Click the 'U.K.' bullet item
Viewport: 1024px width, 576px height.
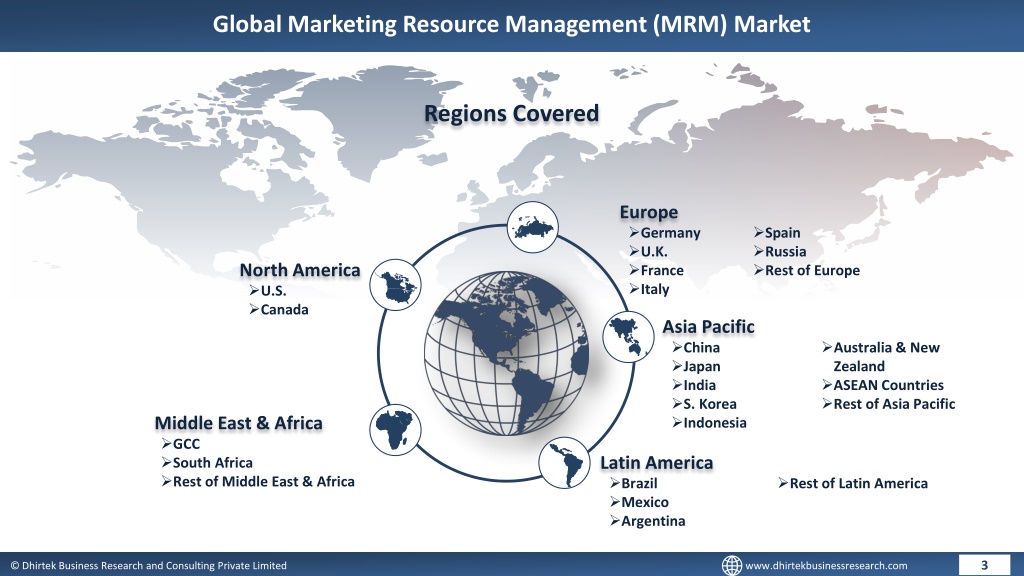point(648,252)
